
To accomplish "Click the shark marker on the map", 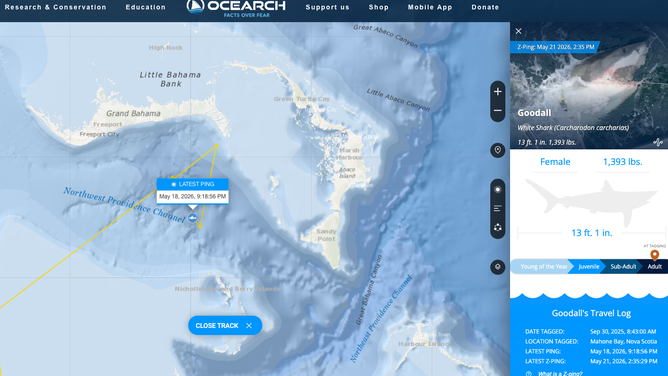I will (193, 218).
